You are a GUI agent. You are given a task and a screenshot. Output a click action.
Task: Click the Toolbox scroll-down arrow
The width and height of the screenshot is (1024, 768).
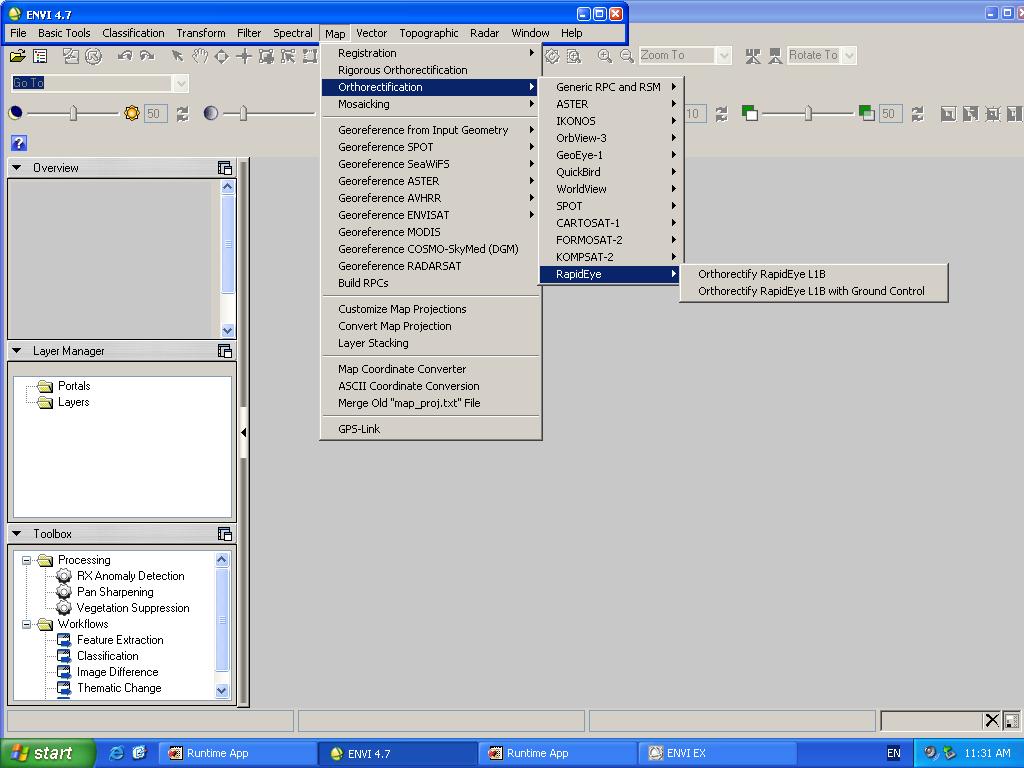coord(221,690)
